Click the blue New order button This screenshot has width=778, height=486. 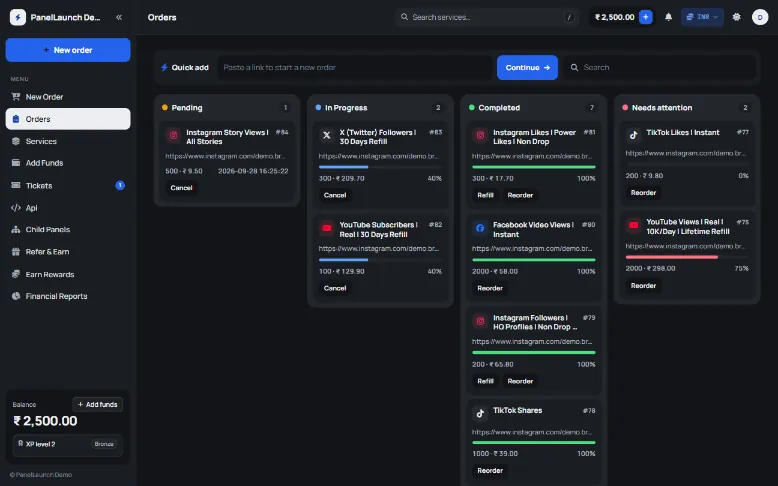coord(68,50)
